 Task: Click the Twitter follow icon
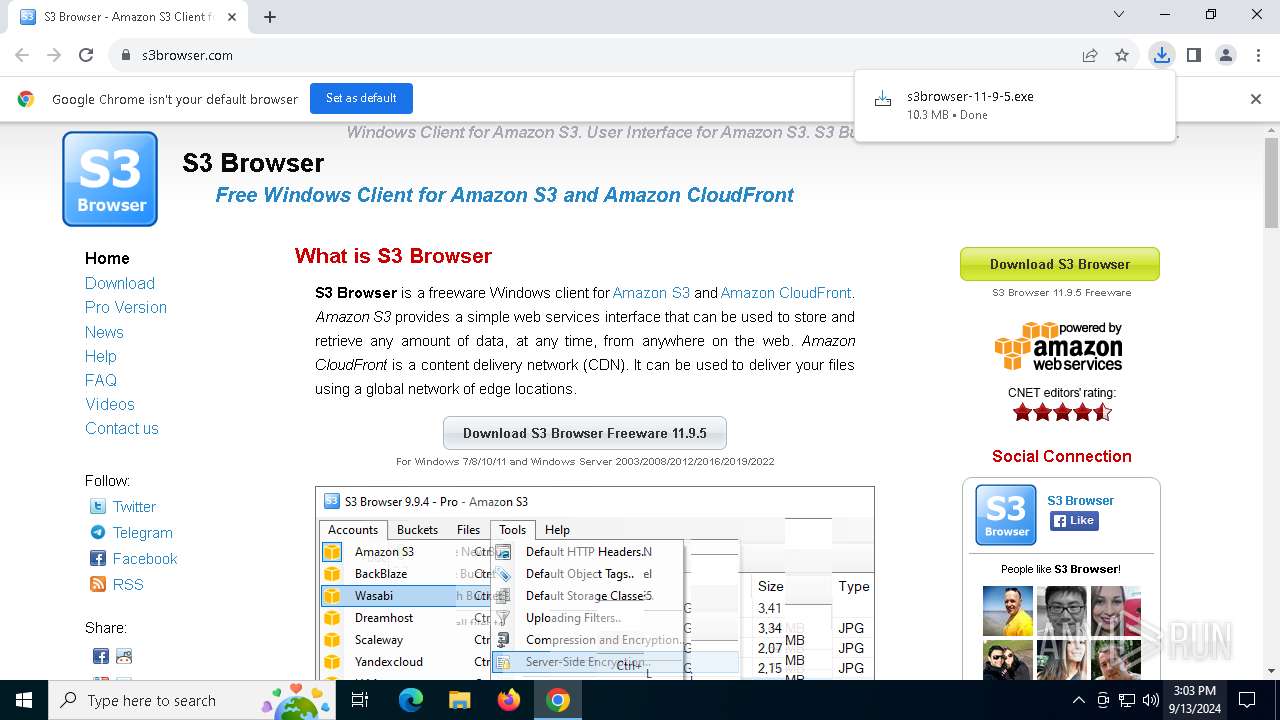tap(98, 507)
